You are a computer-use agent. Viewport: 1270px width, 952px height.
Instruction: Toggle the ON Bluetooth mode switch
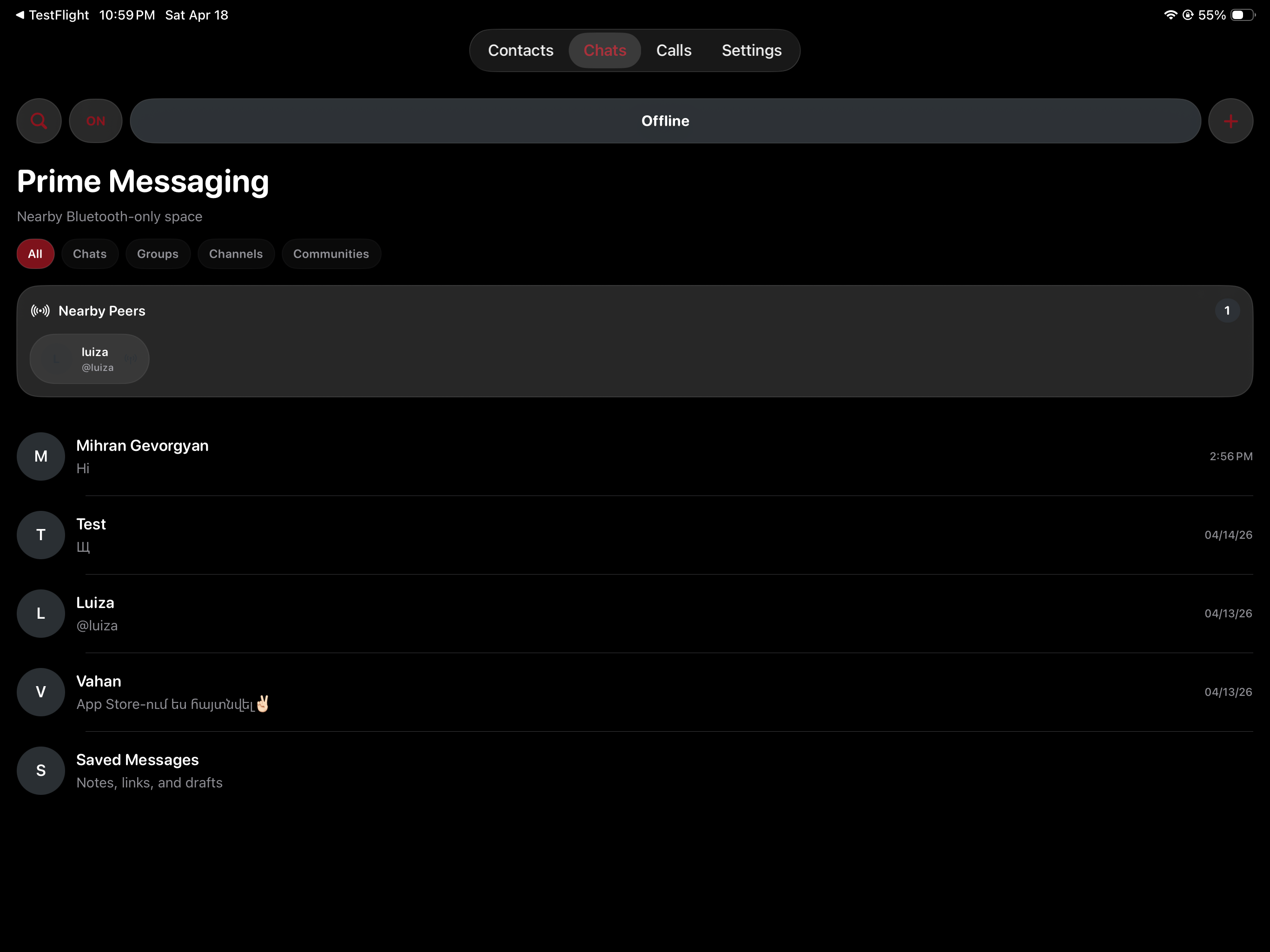coord(96,120)
